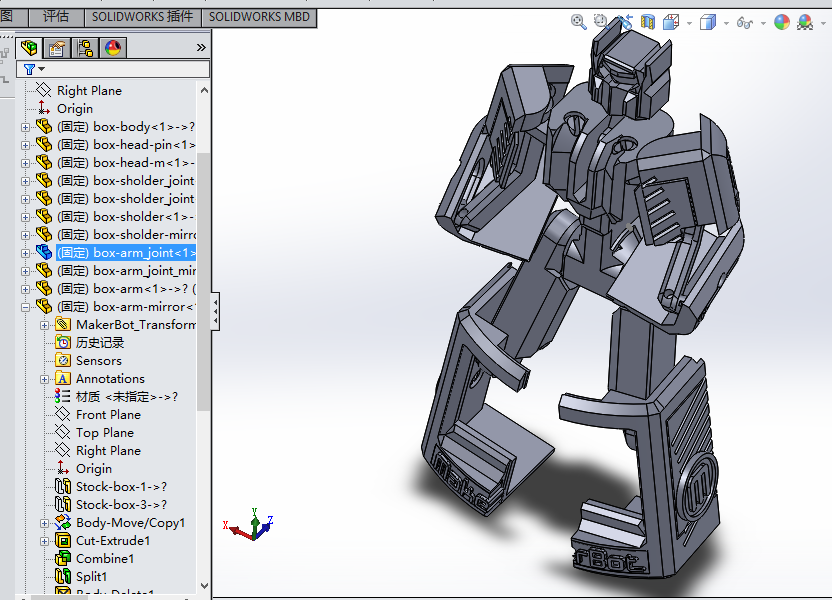Open the PropertyManager tab icon
Viewport: 832px width, 600px height.
click(57, 47)
